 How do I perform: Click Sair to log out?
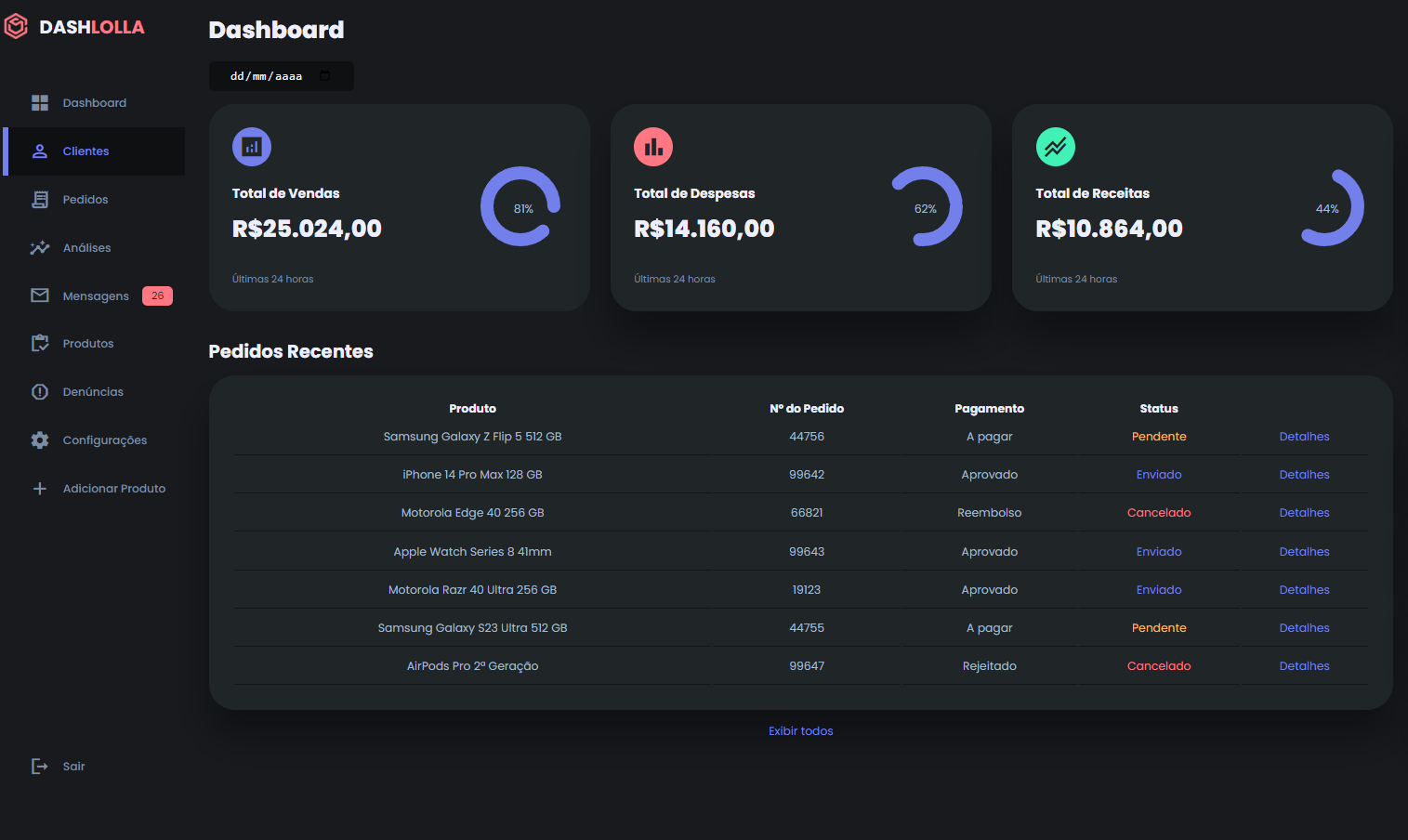72,766
